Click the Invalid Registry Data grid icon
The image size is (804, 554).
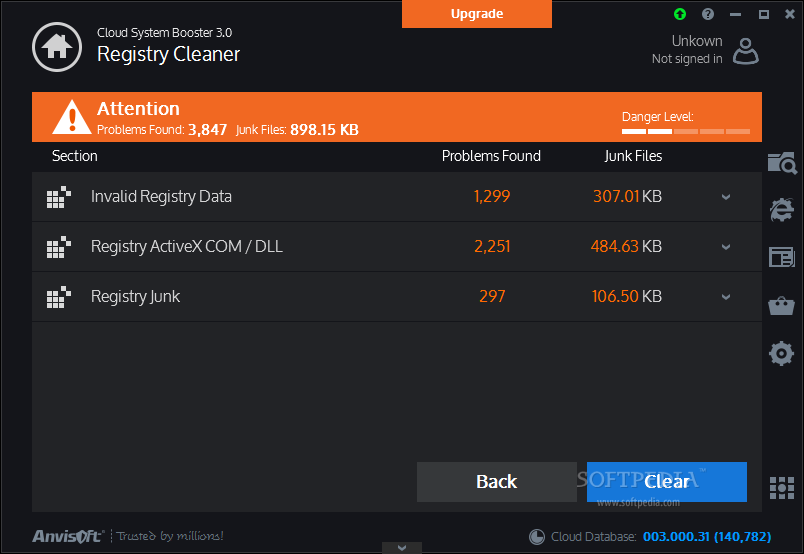coord(58,197)
